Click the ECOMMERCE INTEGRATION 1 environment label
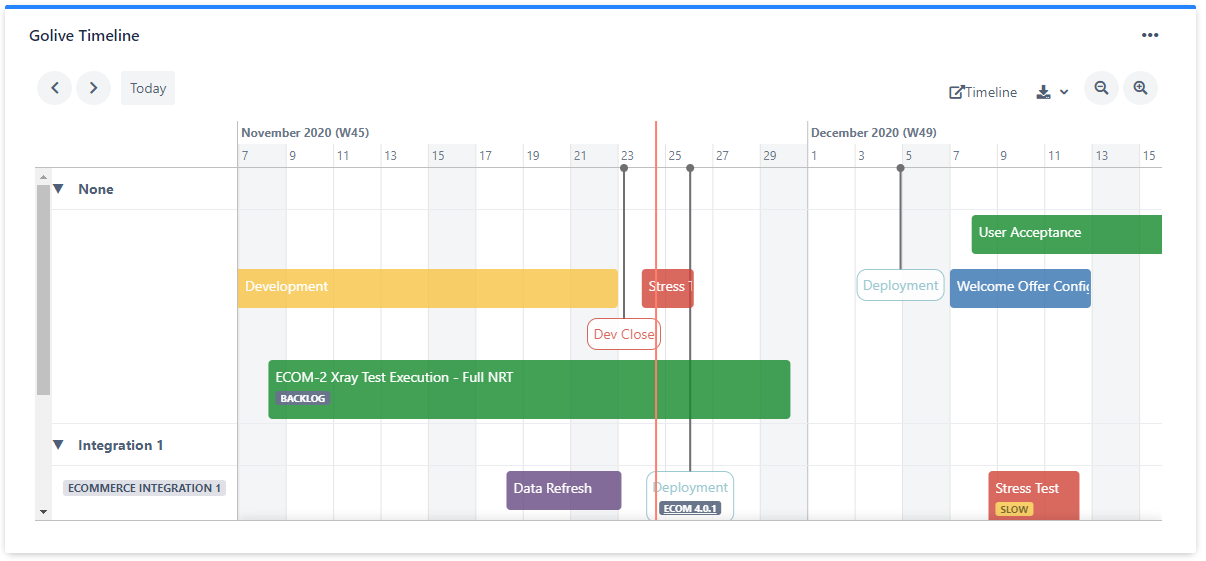Screen dimensions: 1206x561 click(144, 488)
